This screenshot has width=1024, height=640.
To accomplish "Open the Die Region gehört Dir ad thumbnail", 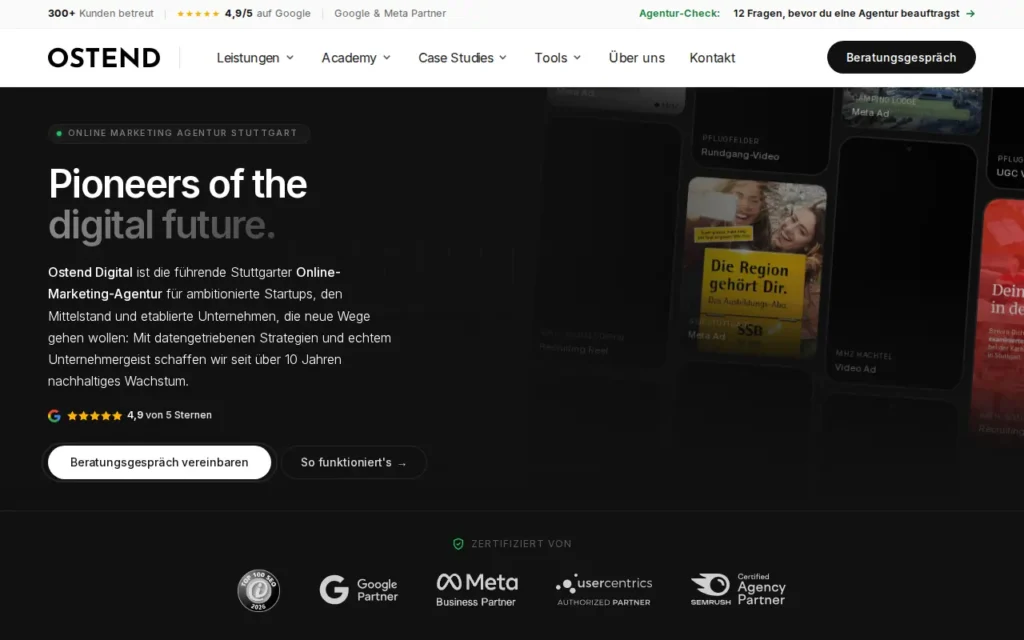I will tap(756, 266).
